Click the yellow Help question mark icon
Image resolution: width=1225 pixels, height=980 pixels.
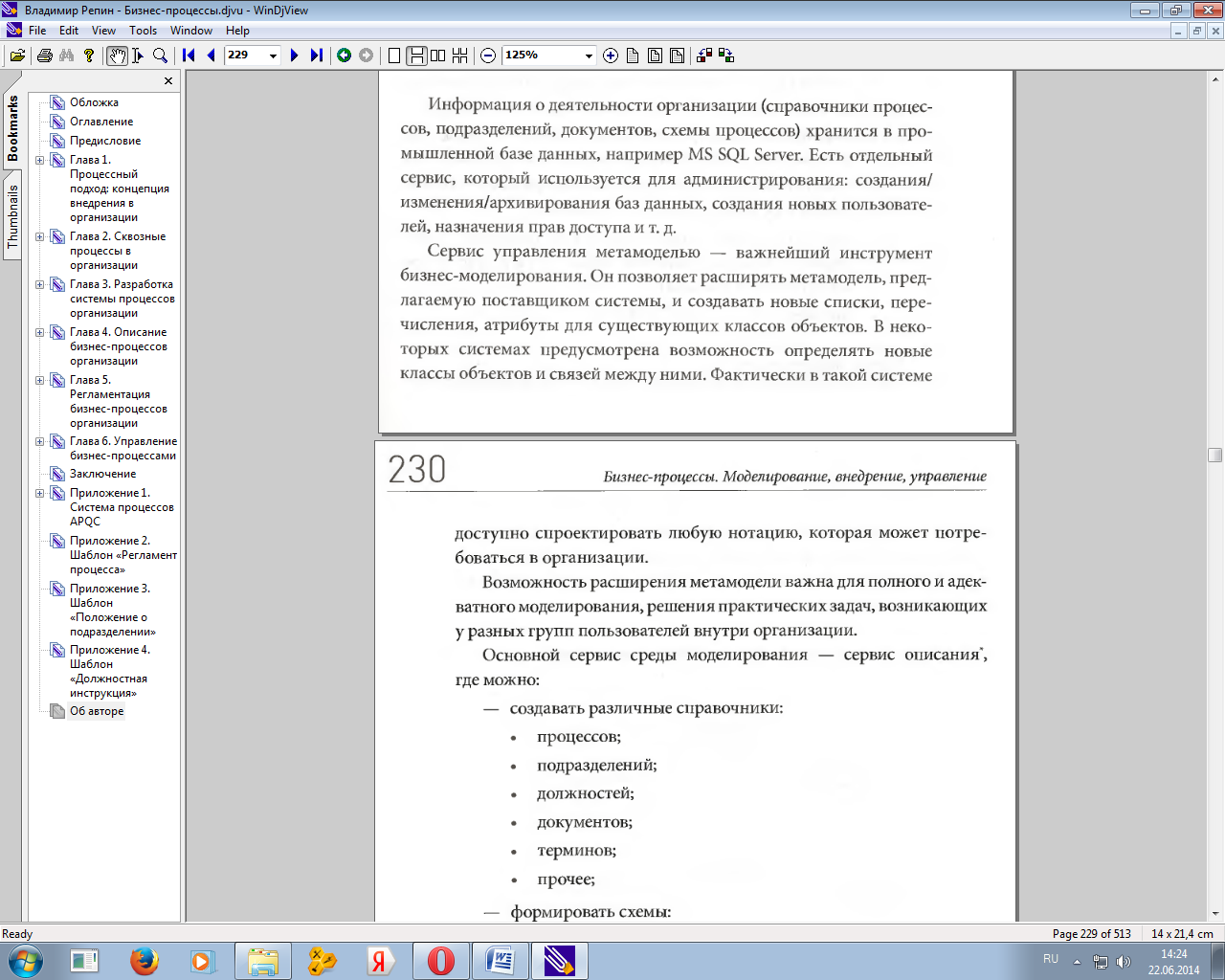(89, 56)
